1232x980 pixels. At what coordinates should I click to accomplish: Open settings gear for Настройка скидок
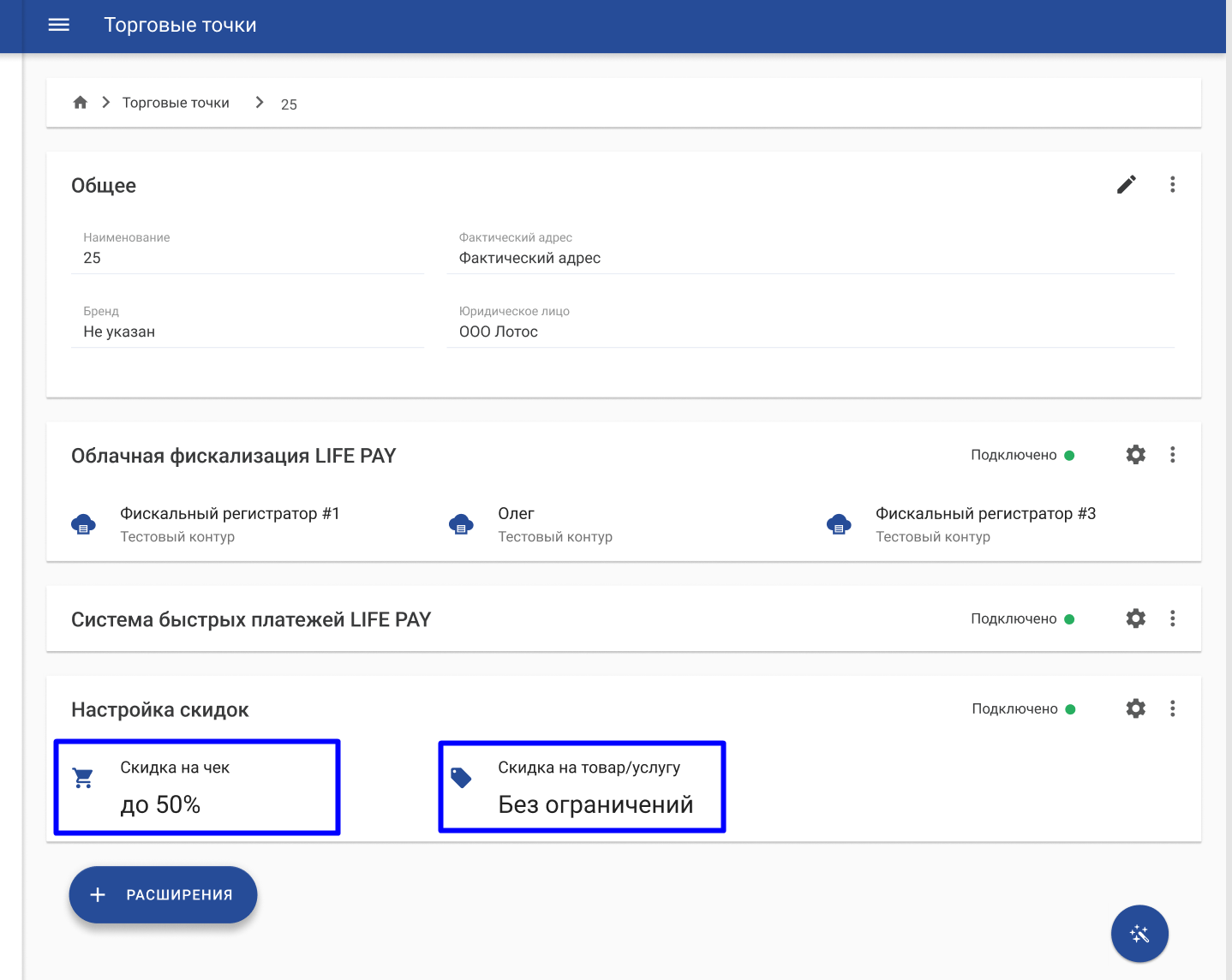pyautogui.click(x=1136, y=708)
